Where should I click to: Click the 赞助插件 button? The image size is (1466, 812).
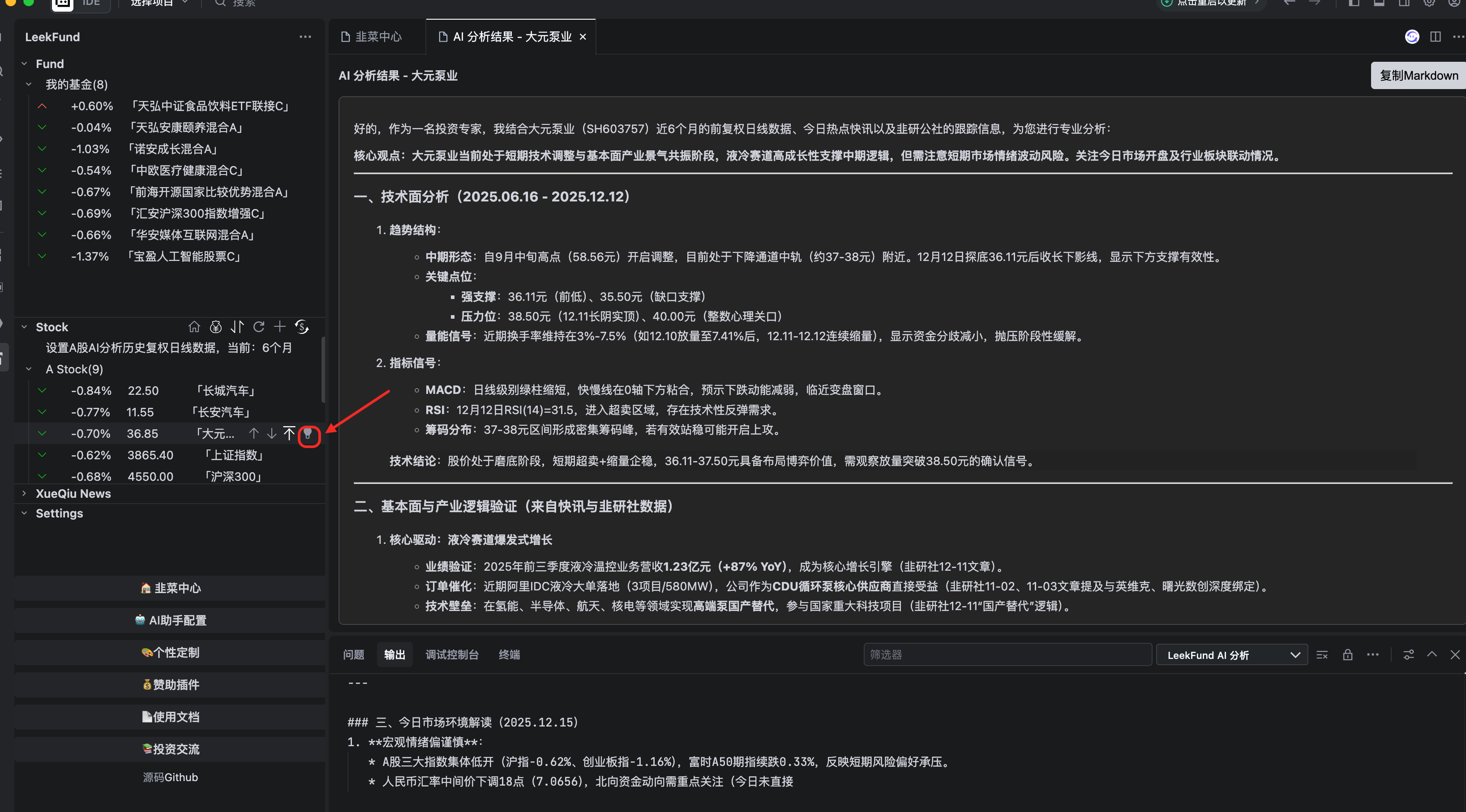pos(170,684)
